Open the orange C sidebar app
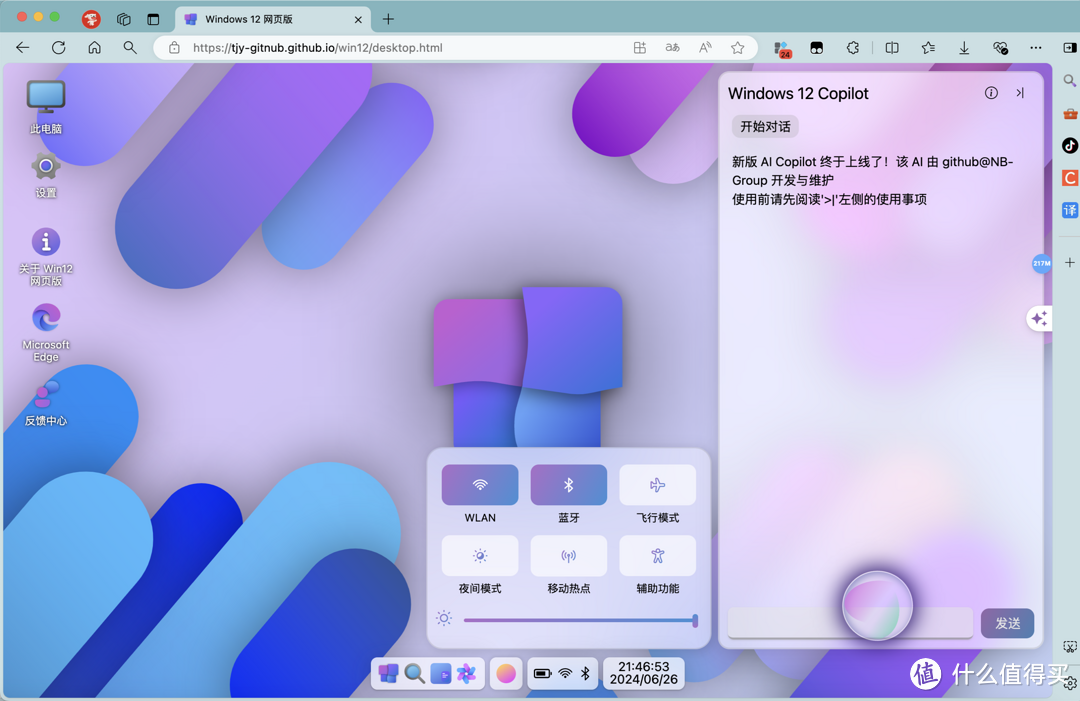1080x701 pixels. coord(1070,178)
